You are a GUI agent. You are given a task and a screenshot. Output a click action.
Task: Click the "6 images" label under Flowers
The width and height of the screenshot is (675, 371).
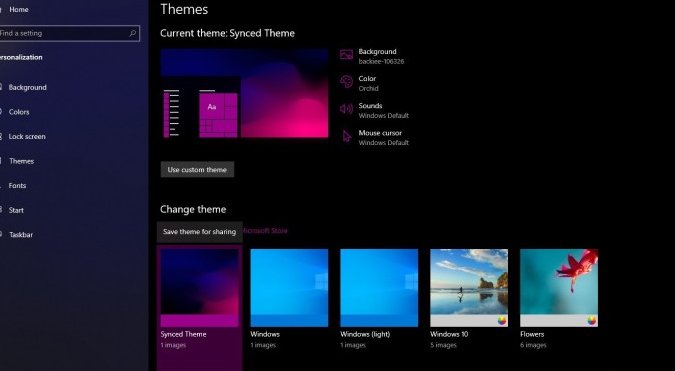point(533,345)
